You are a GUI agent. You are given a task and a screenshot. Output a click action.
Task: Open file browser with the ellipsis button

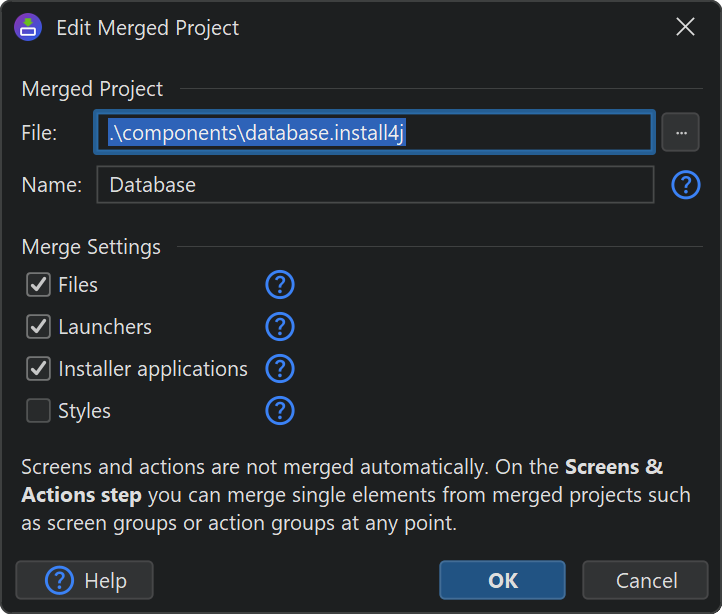680,132
